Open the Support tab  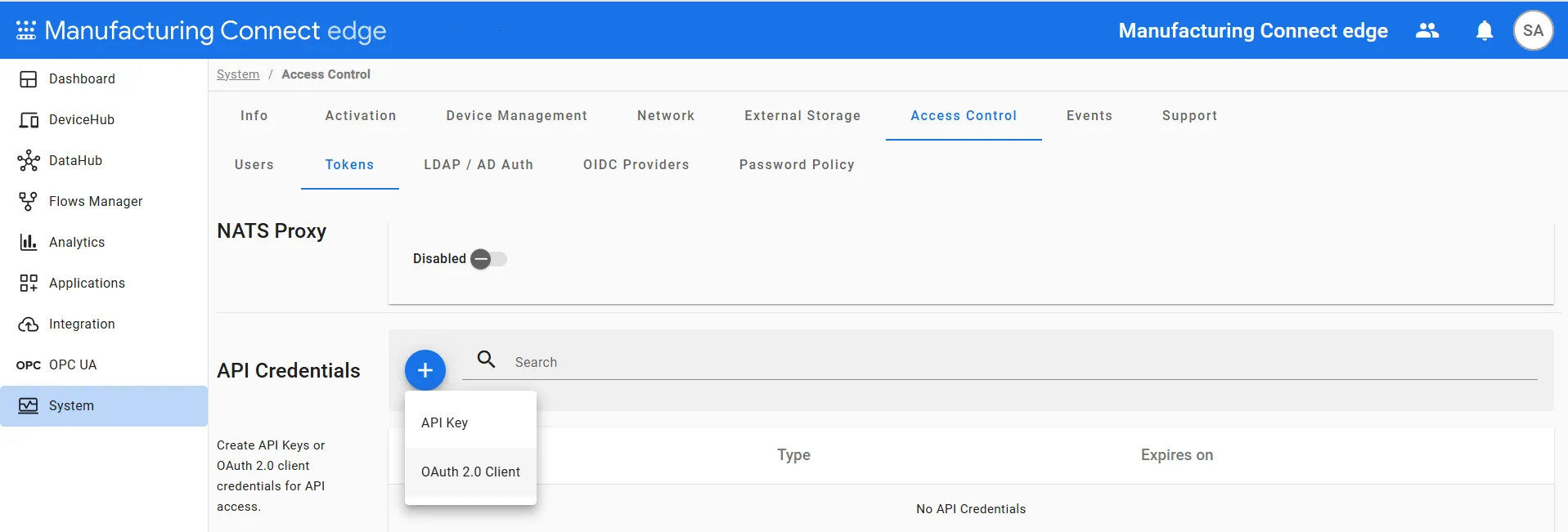click(x=1190, y=116)
